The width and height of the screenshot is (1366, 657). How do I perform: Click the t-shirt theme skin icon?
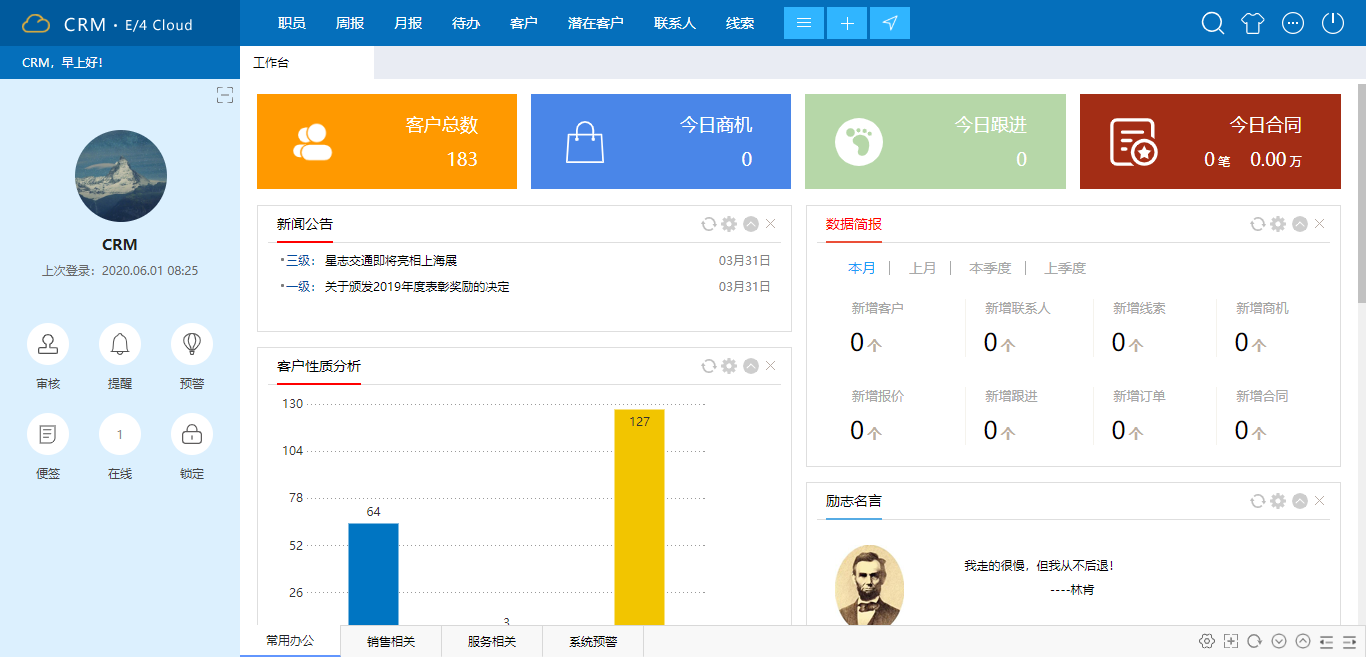(1253, 22)
